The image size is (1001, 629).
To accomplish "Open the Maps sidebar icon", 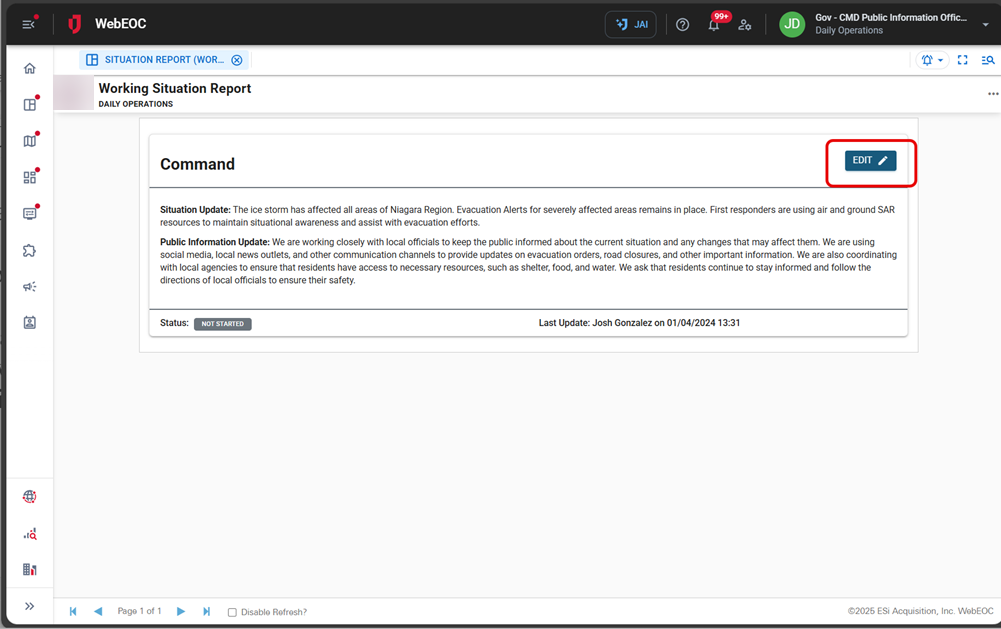I will point(29,140).
